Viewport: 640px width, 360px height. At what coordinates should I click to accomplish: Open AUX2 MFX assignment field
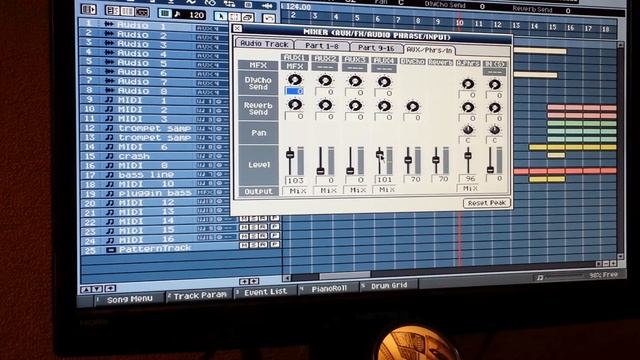pos(325,67)
